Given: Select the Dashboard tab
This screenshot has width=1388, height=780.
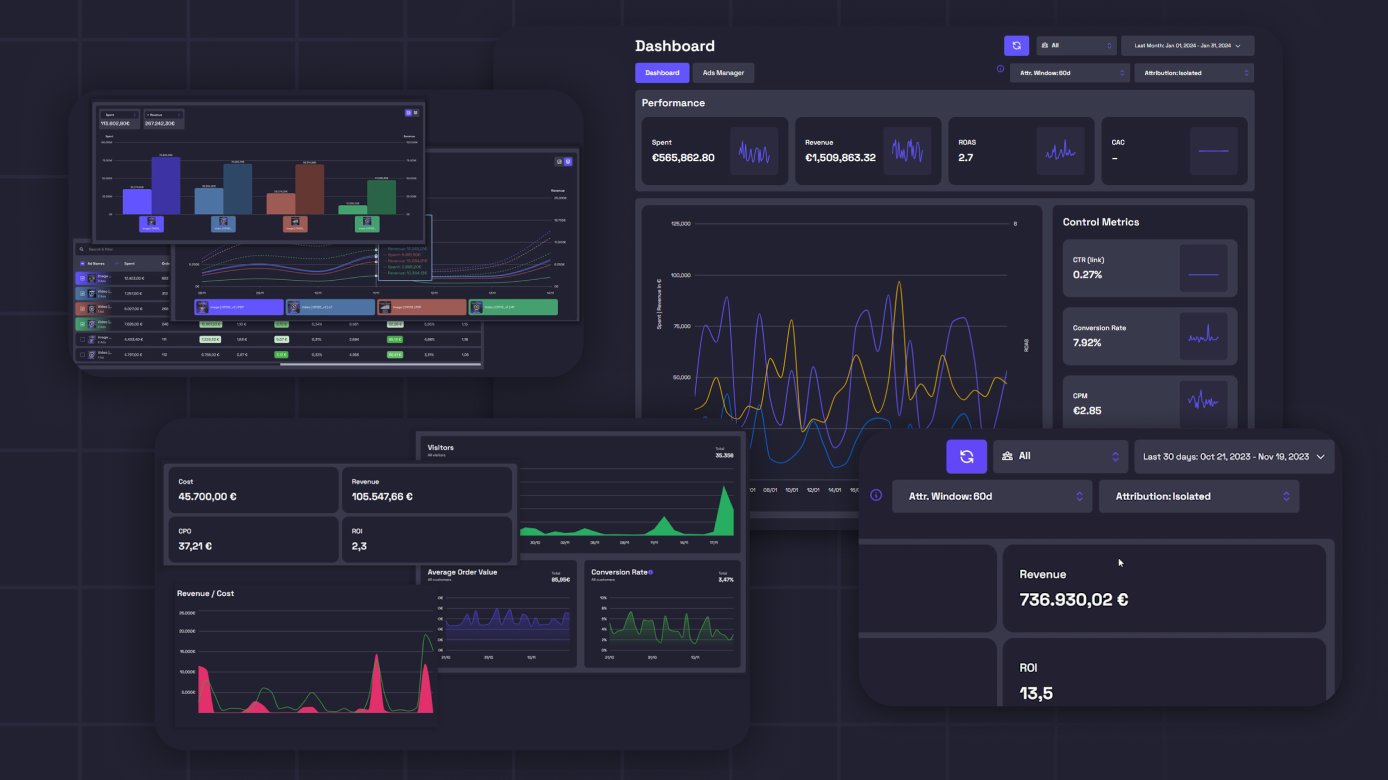Looking at the screenshot, I should click(x=661, y=72).
